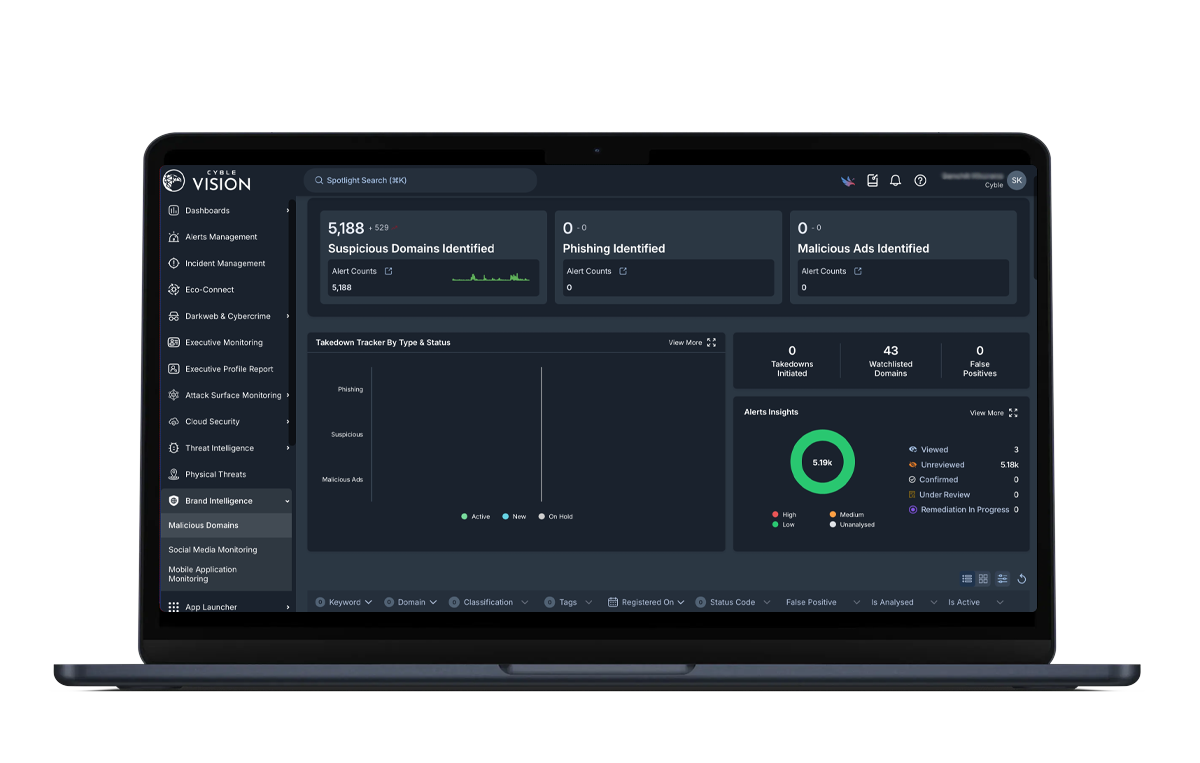Image resolution: width=1200 pixels, height=763 pixels.
Task: Open the Classification filter dropdown
Action: coord(489,603)
